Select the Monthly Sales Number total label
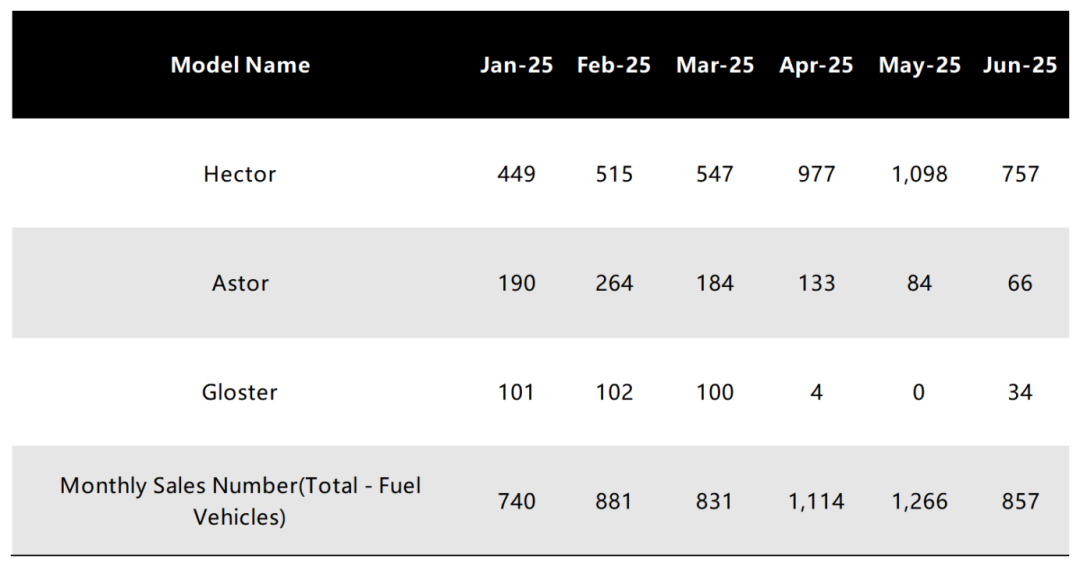The height and width of the screenshot is (567, 1080). click(240, 501)
